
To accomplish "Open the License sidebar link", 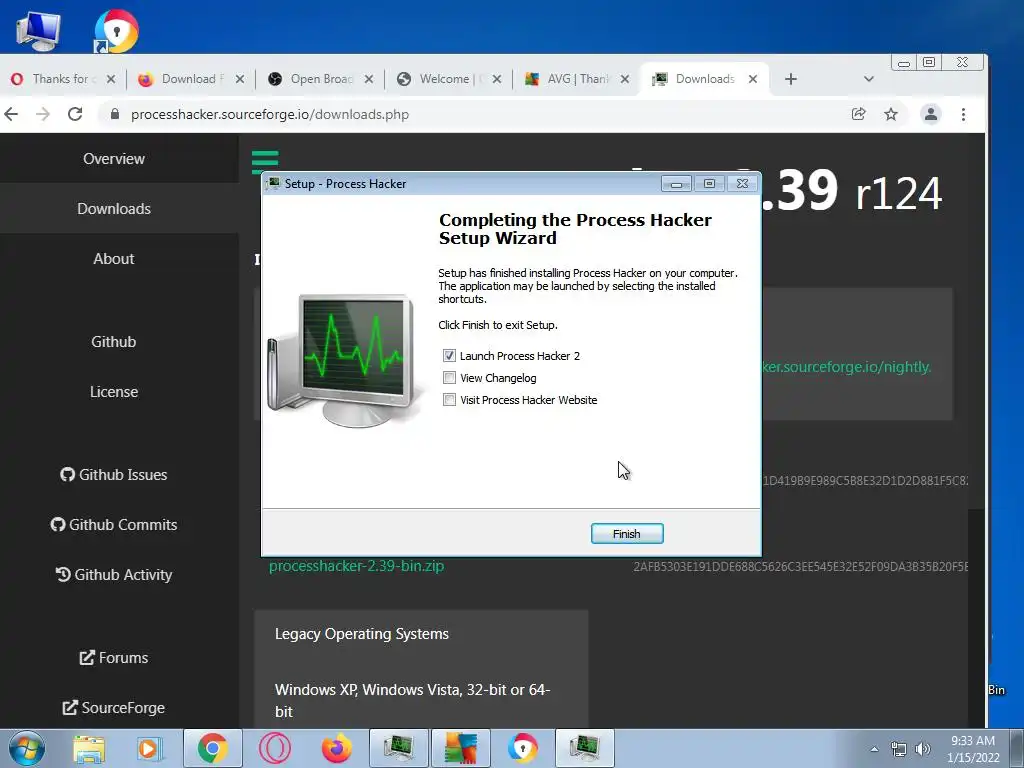I will tap(114, 392).
